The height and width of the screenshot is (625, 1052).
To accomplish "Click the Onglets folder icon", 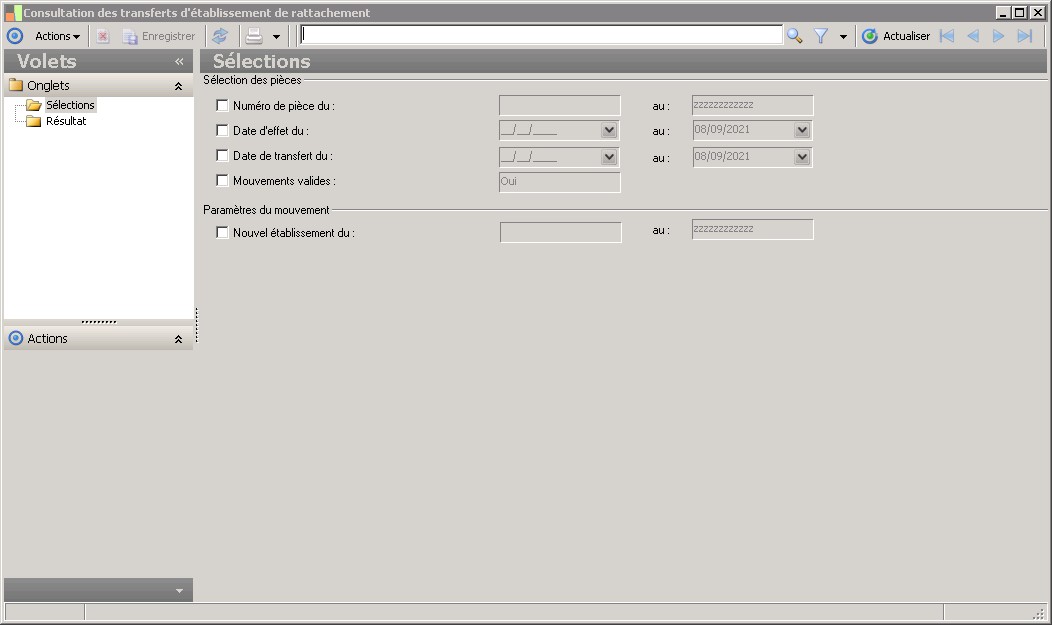I will (x=16, y=85).
